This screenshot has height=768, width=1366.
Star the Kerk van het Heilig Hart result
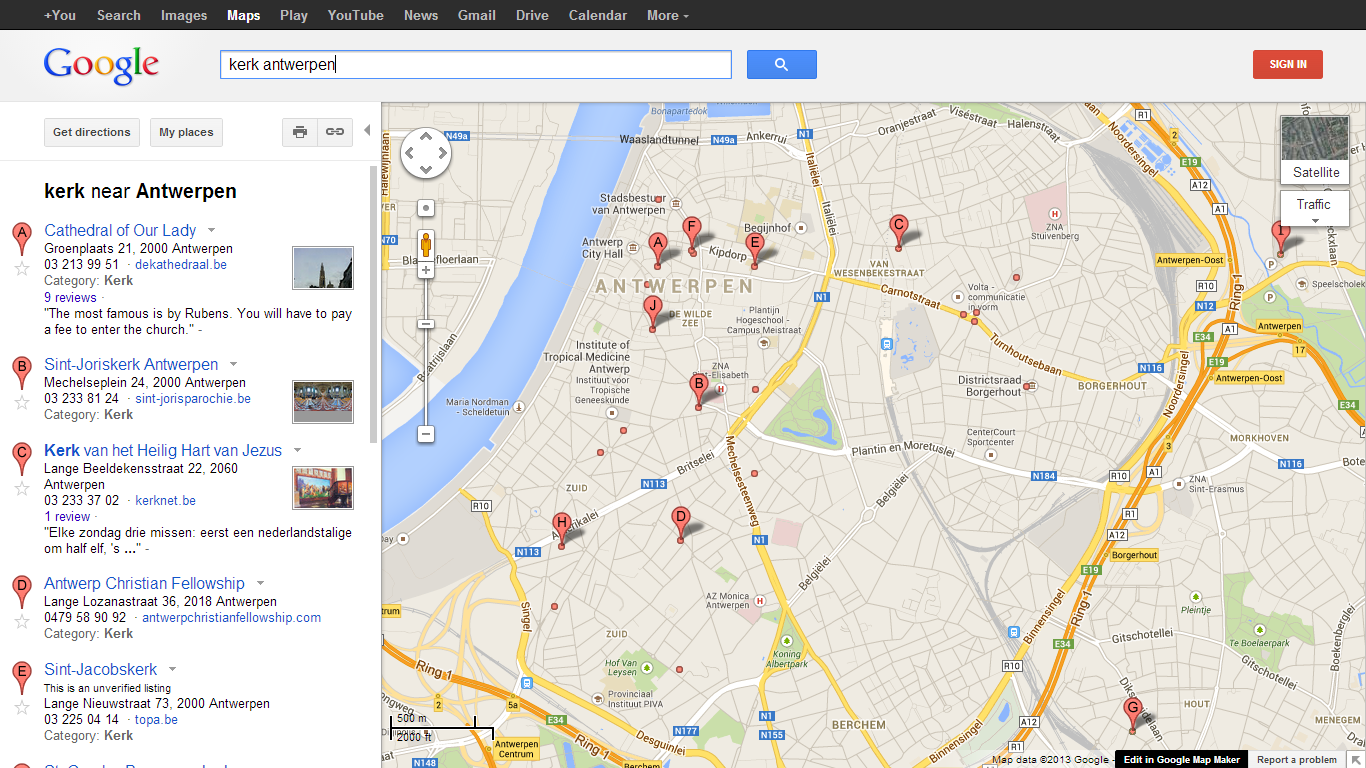(21, 488)
